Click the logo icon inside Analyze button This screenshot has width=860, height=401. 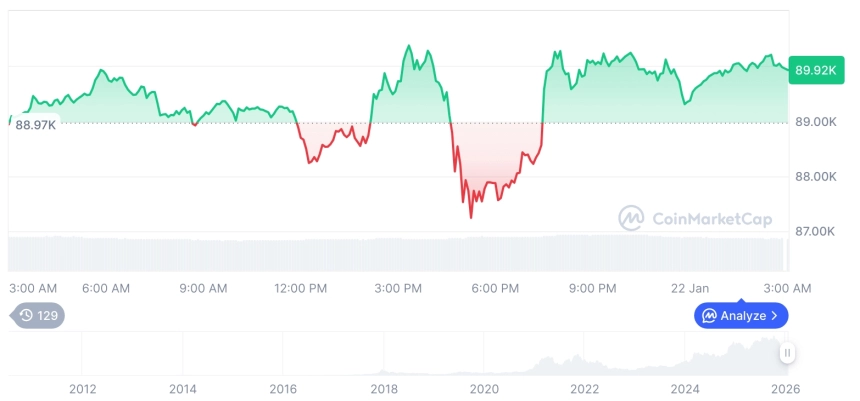pos(709,316)
